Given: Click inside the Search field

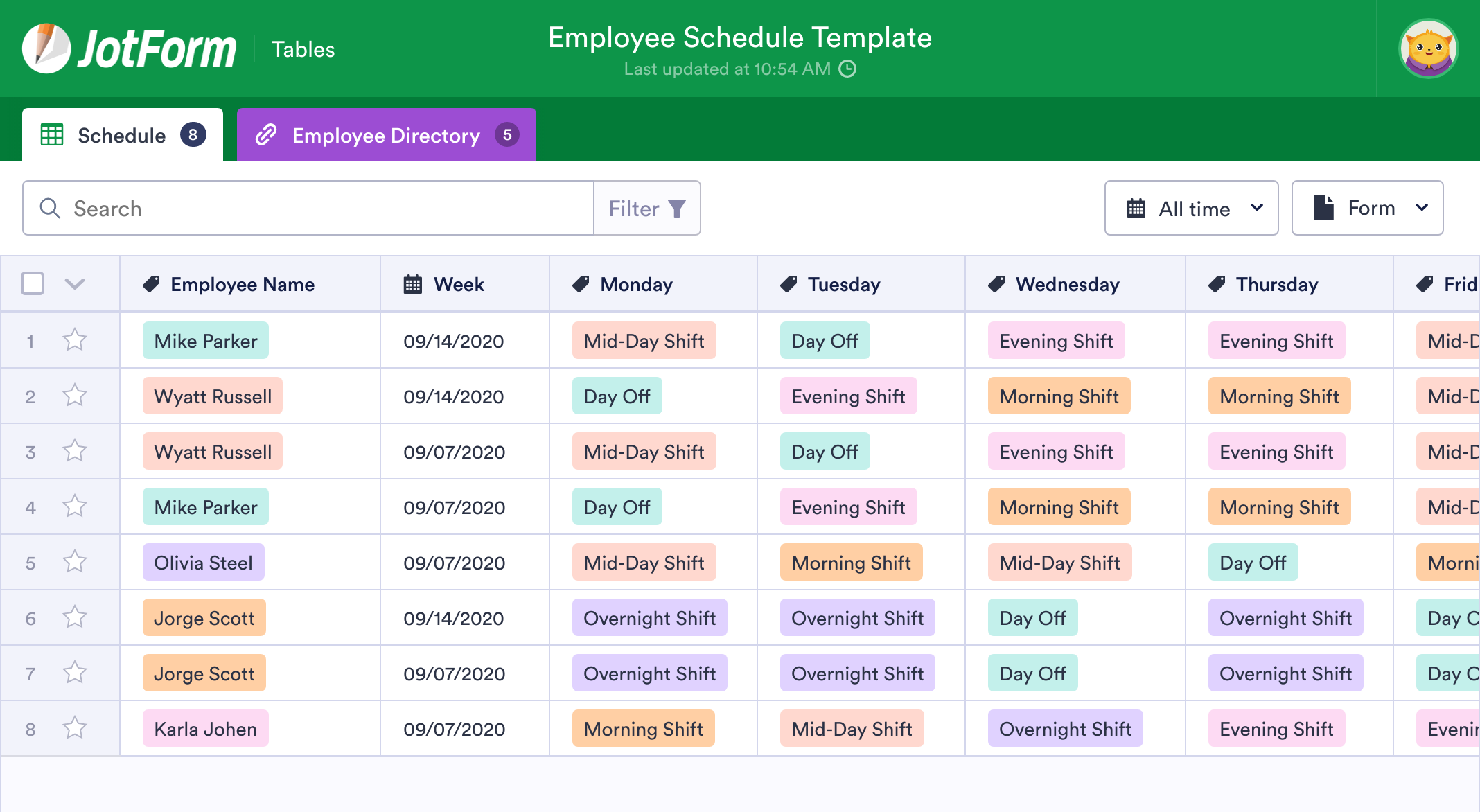Looking at the screenshot, I should [x=277, y=208].
